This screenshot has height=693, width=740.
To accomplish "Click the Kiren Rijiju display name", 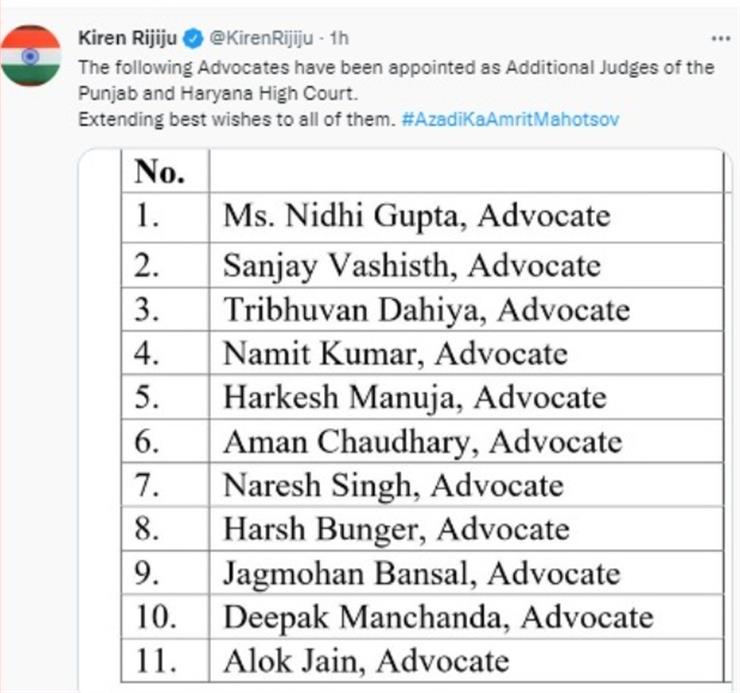I will tap(127, 38).
